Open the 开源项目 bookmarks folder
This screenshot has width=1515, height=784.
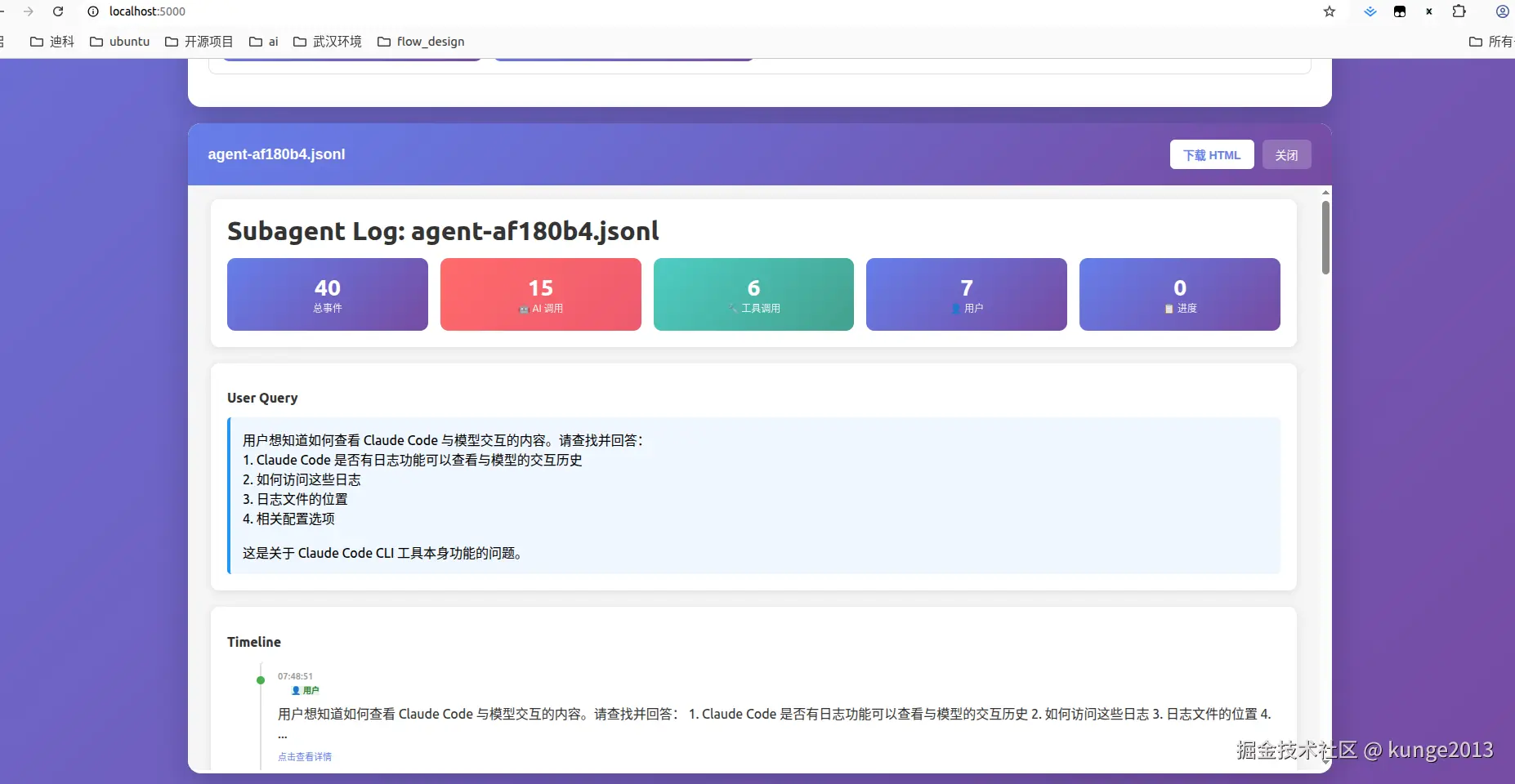pyautogui.click(x=199, y=41)
